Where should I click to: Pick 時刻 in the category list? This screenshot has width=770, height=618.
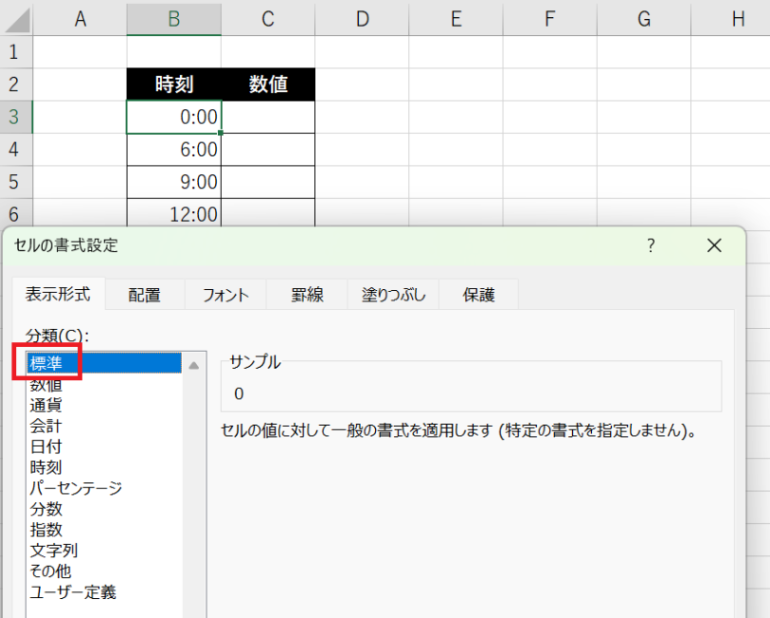coord(104,467)
